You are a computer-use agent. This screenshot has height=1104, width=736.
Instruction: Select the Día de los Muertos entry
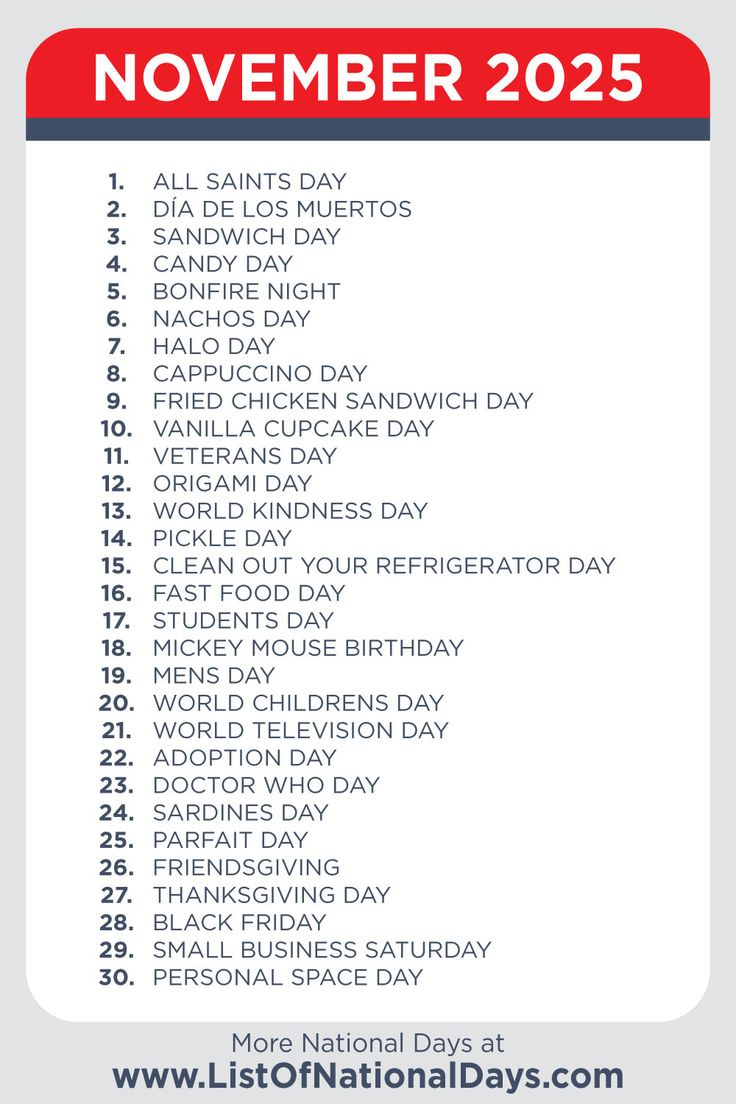point(282,209)
